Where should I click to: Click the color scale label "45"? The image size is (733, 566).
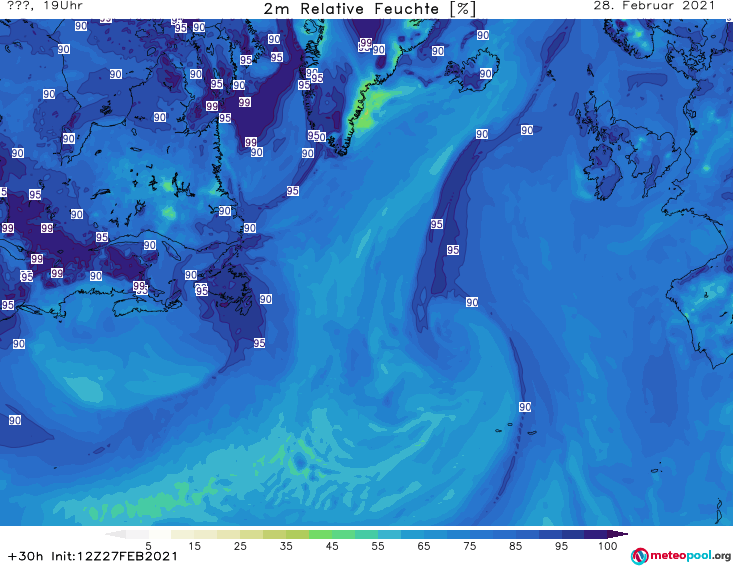331,545
